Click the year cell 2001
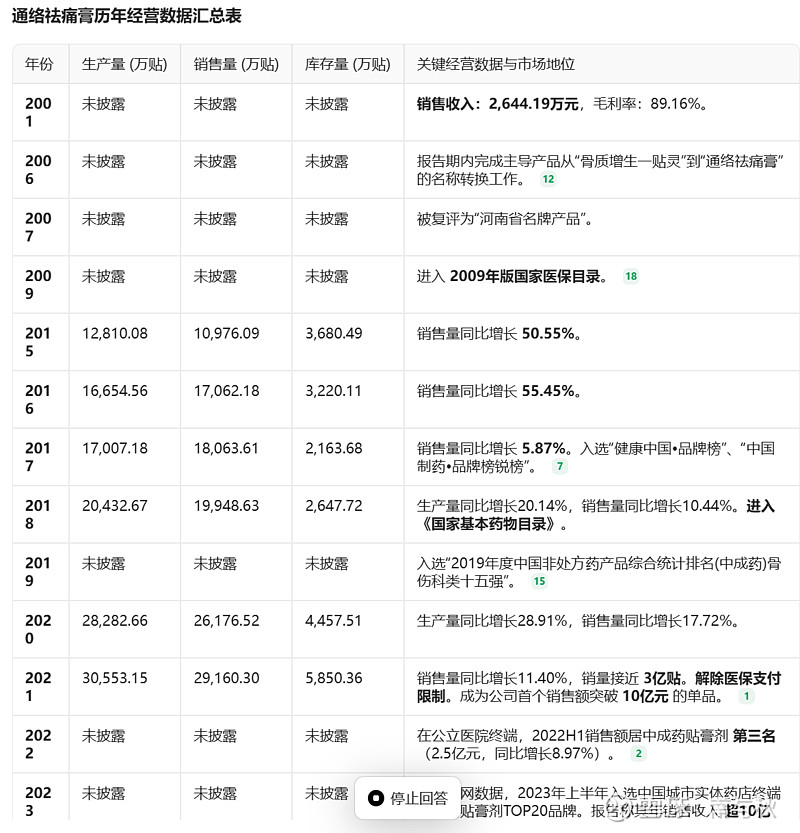Screen dimensions: 800x833 point(38,112)
